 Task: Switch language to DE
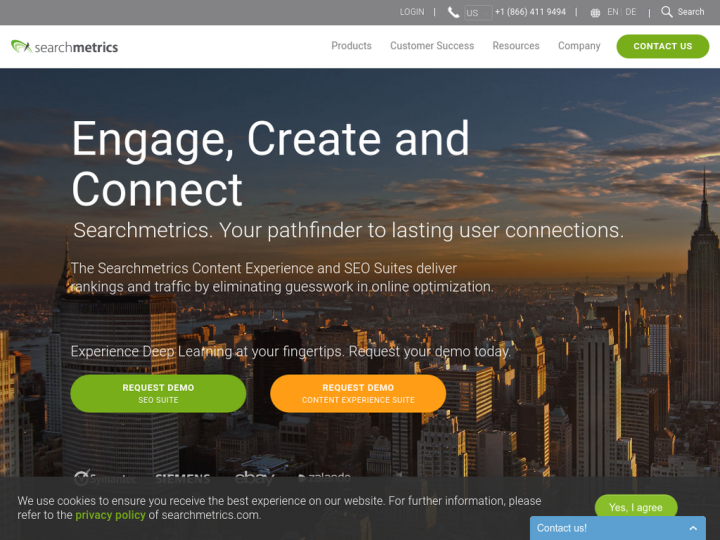click(630, 12)
